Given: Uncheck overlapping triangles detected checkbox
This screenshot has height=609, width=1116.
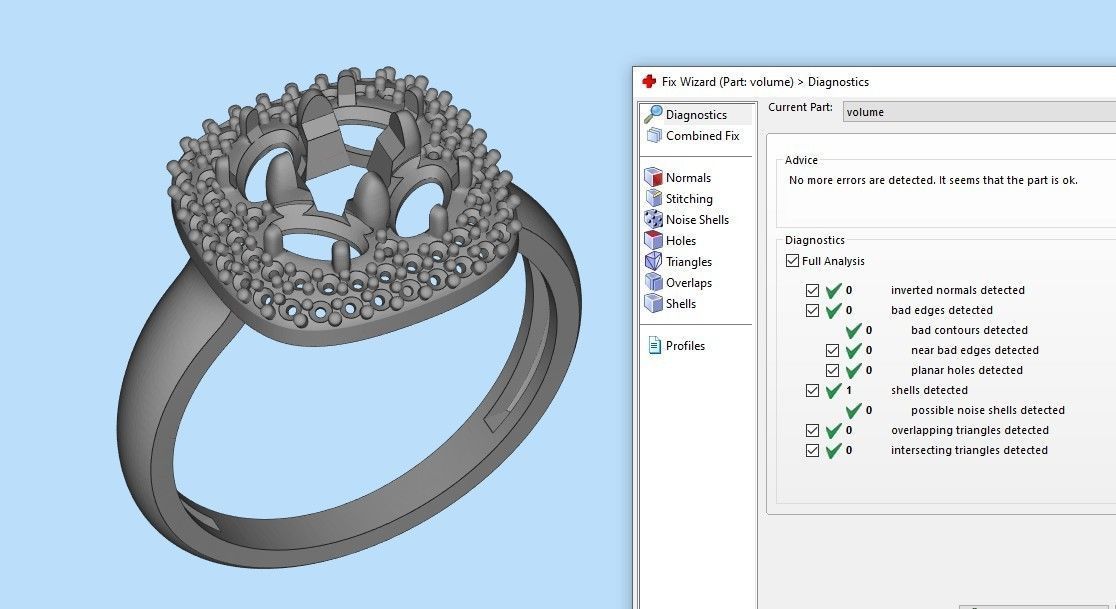Looking at the screenshot, I should (812, 430).
